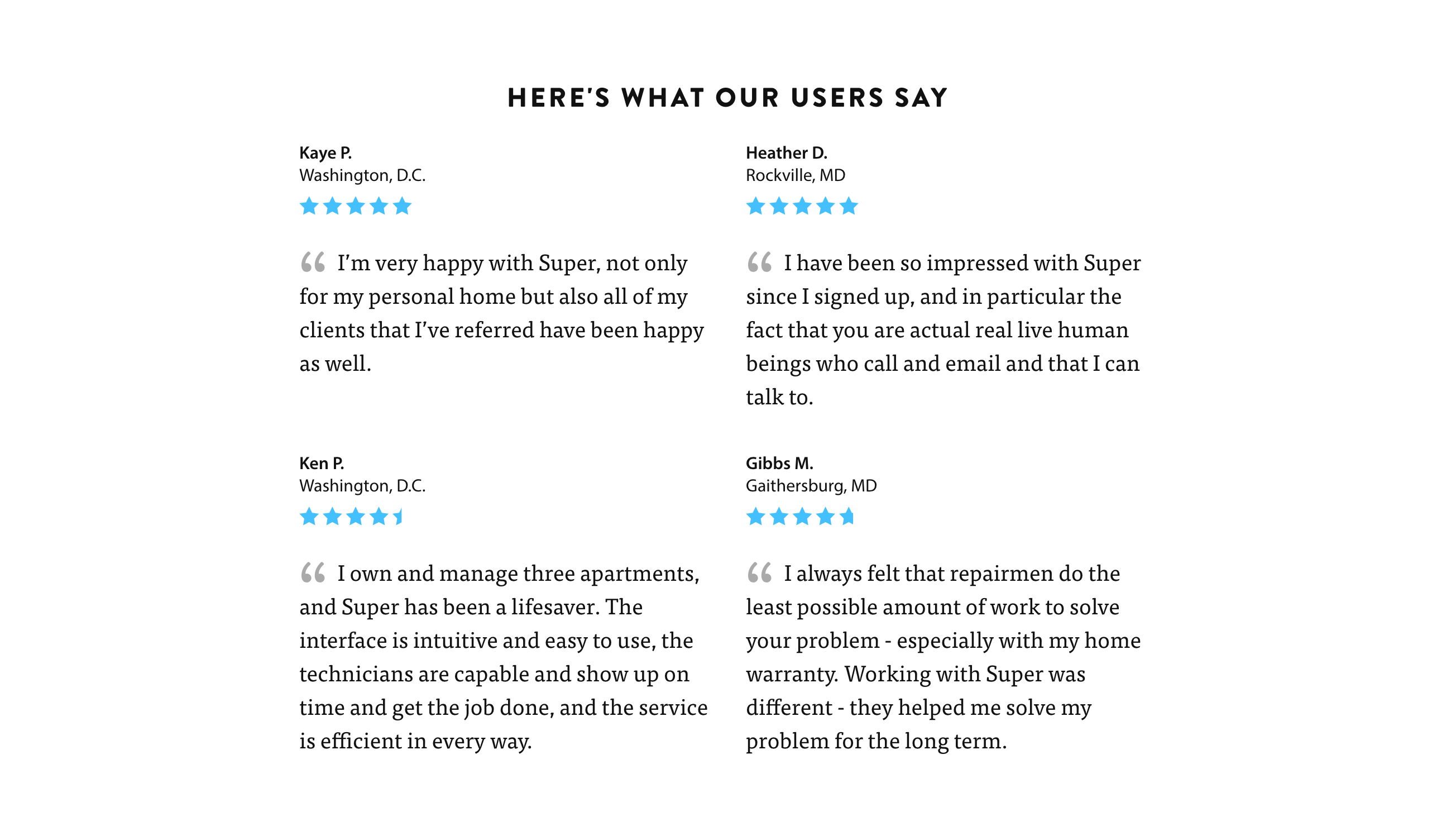Click the "Here's What Our Users Say" heading
This screenshot has height=831, width=1456.
728,98
